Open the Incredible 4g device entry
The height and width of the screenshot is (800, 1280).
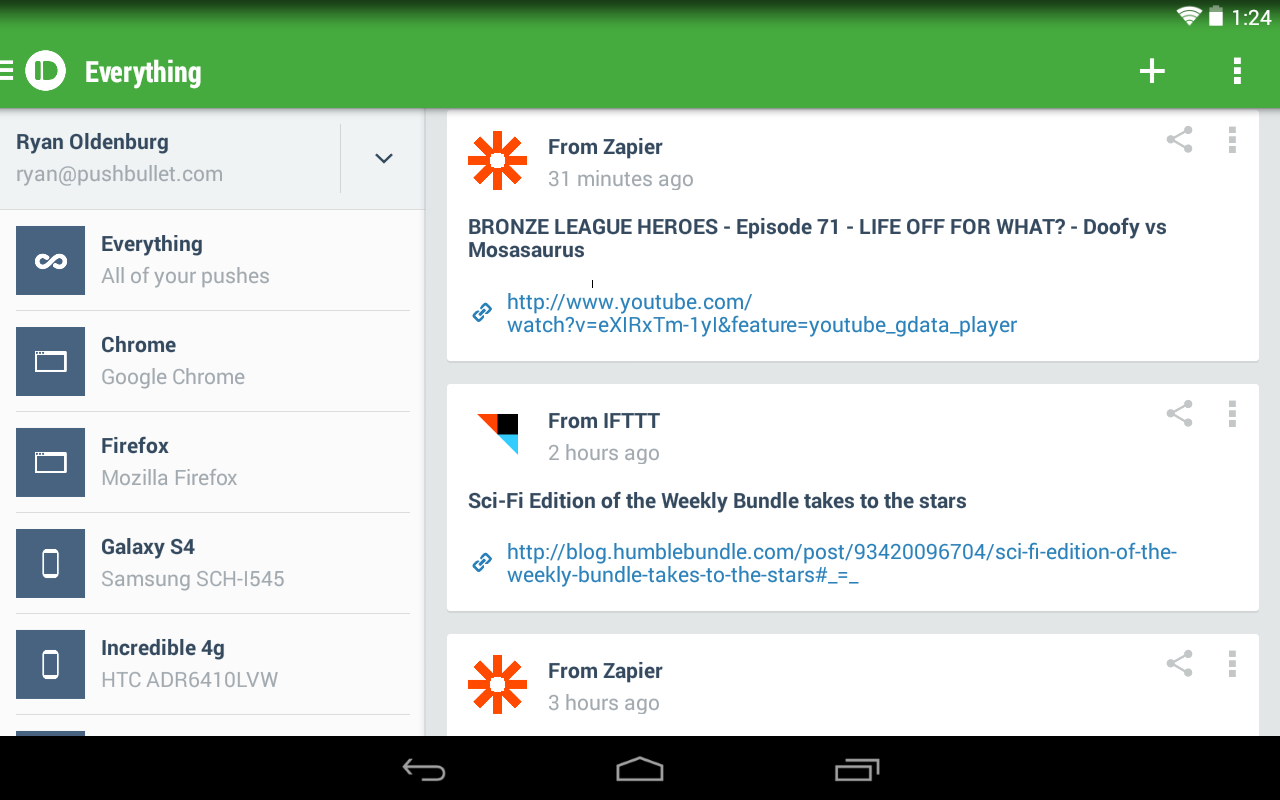[x=212, y=664]
